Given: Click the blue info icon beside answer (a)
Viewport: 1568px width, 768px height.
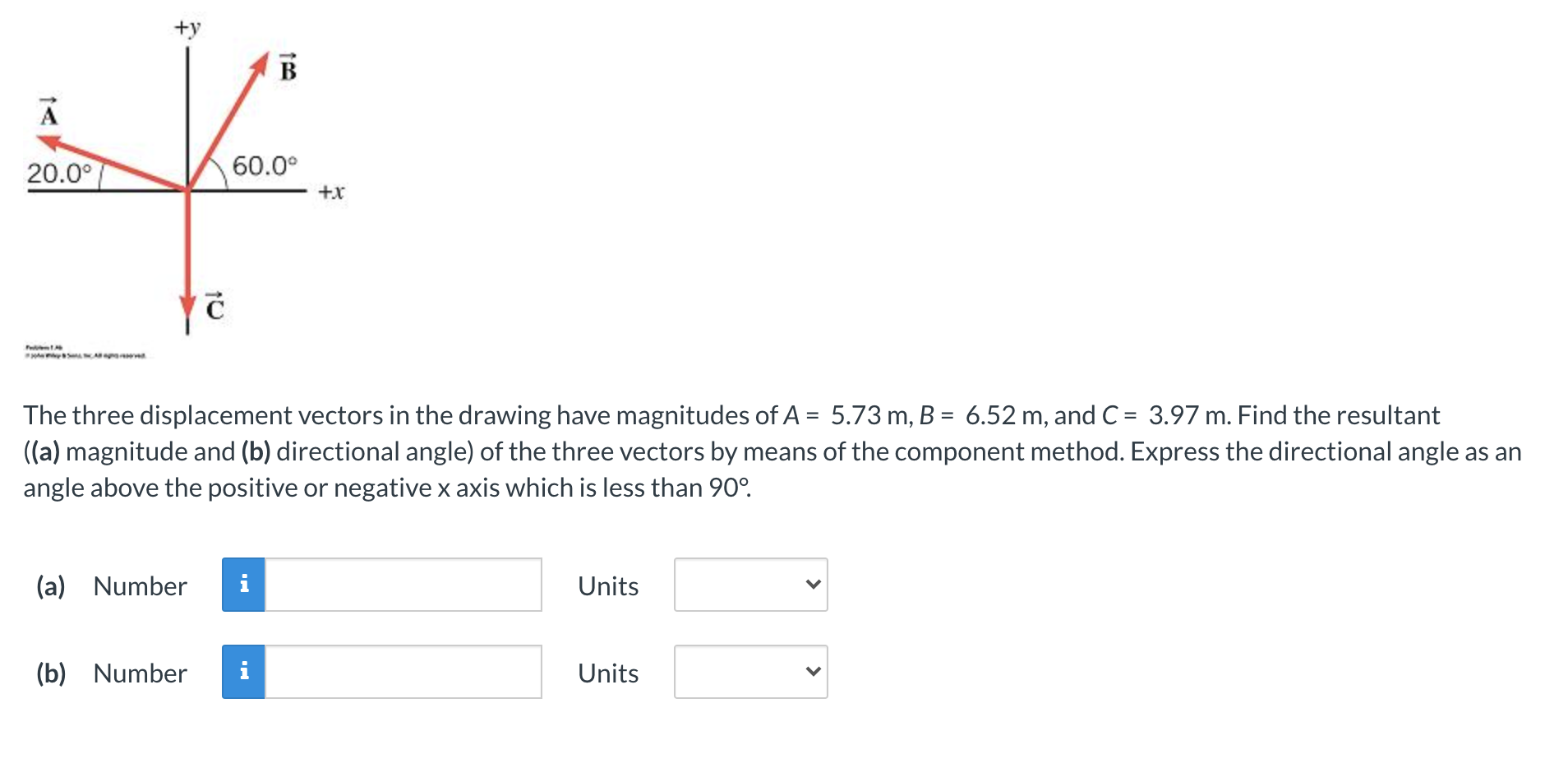Looking at the screenshot, I should [243, 585].
